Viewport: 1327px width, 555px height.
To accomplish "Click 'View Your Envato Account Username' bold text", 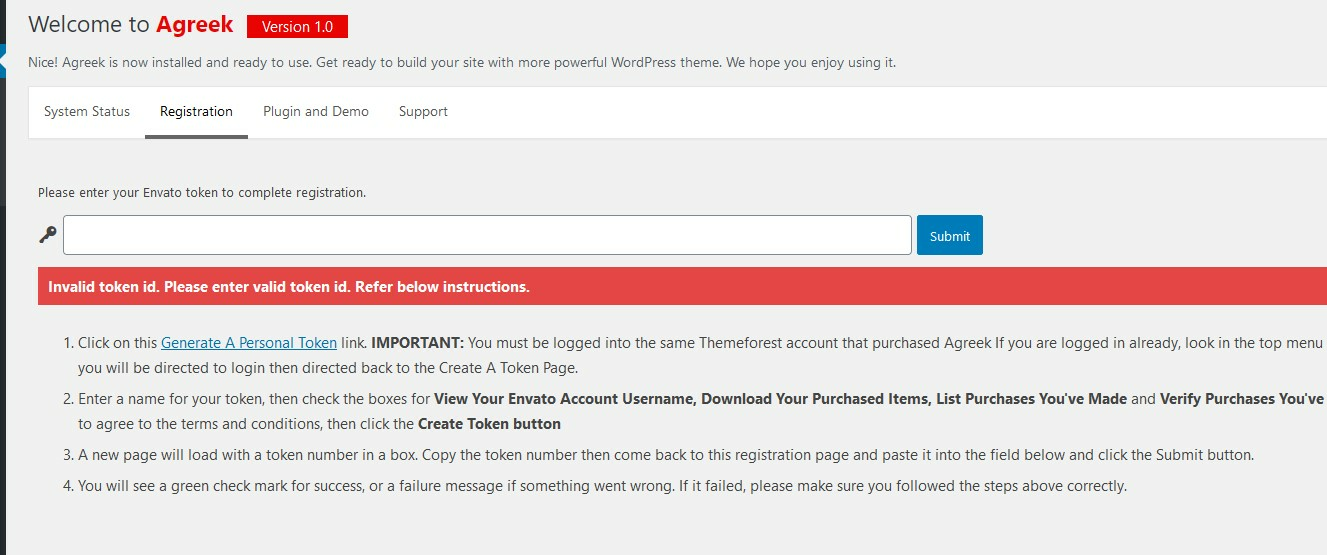I will click(x=565, y=398).
